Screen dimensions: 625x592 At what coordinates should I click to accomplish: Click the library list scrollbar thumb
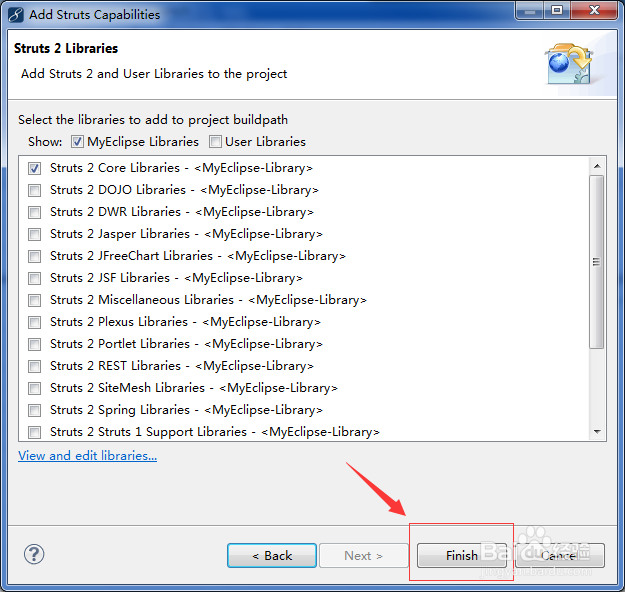click(597, 262)
